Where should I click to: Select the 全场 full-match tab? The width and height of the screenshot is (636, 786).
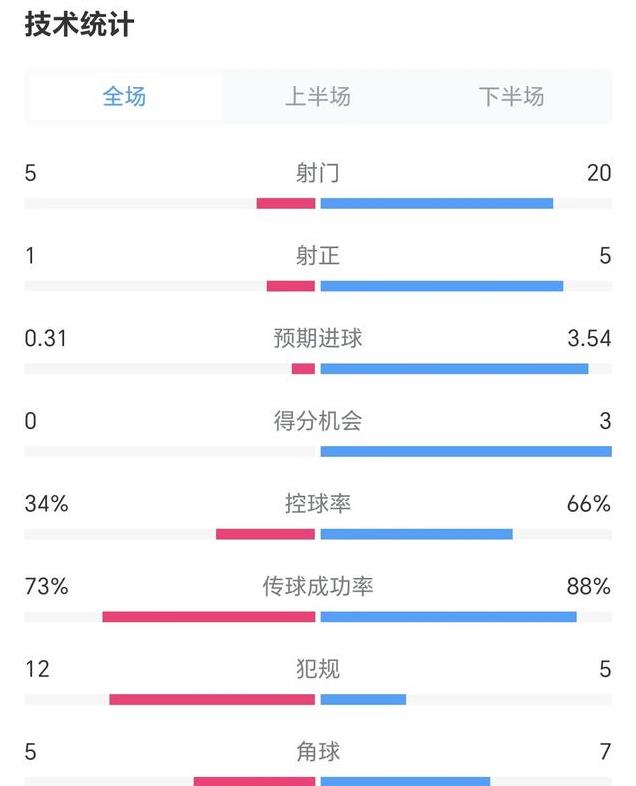click(124, 97)
